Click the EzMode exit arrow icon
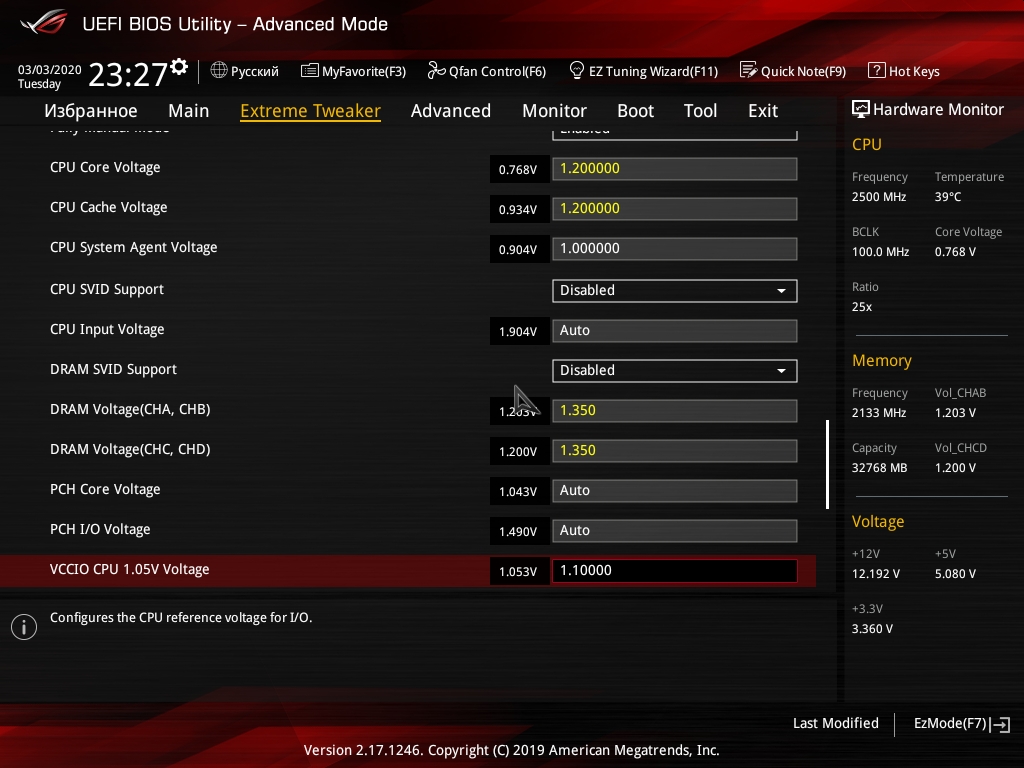This screenshot has width=1024, height=768. (1000, 724)
